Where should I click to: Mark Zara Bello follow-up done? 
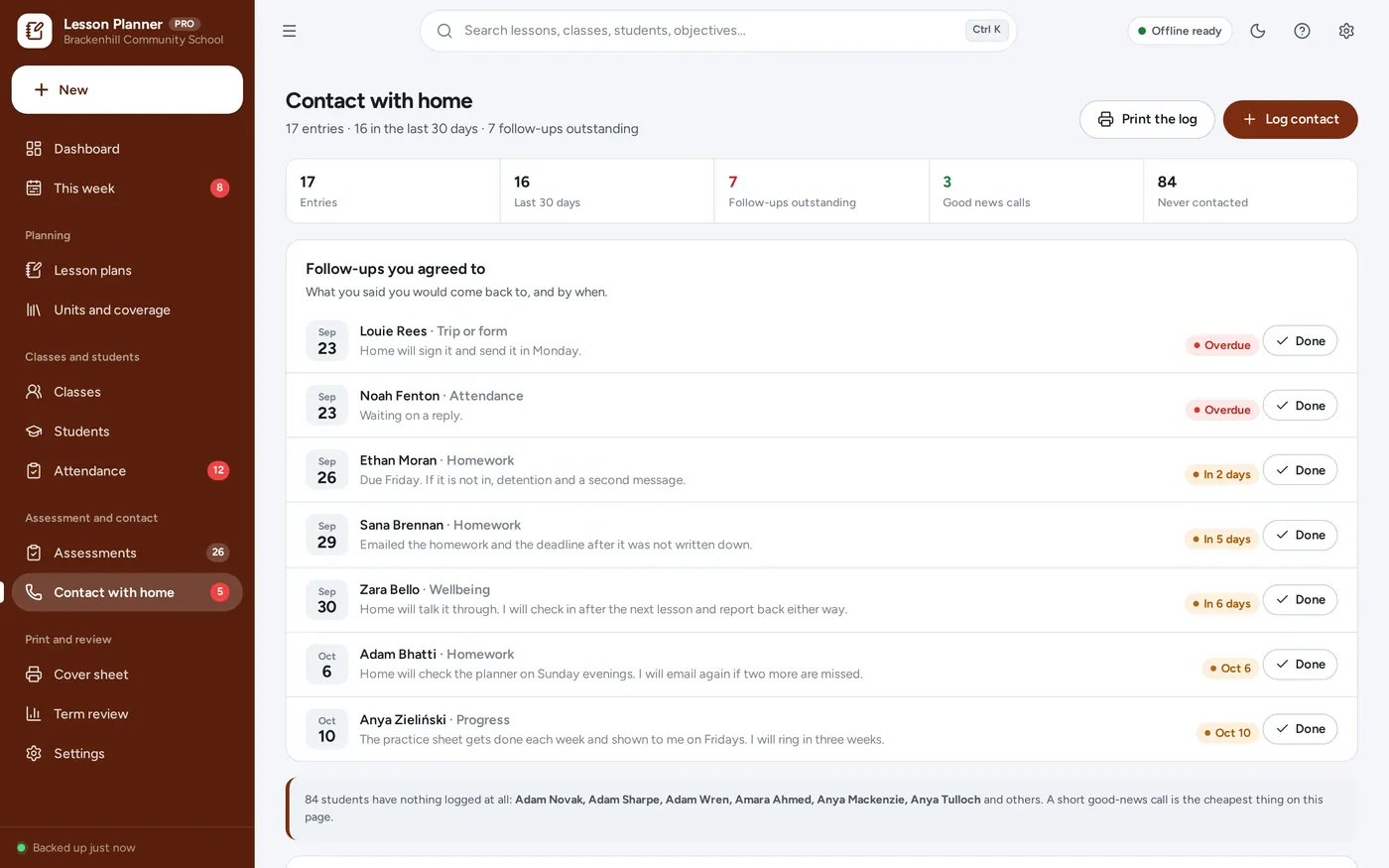coord(1300,600)
